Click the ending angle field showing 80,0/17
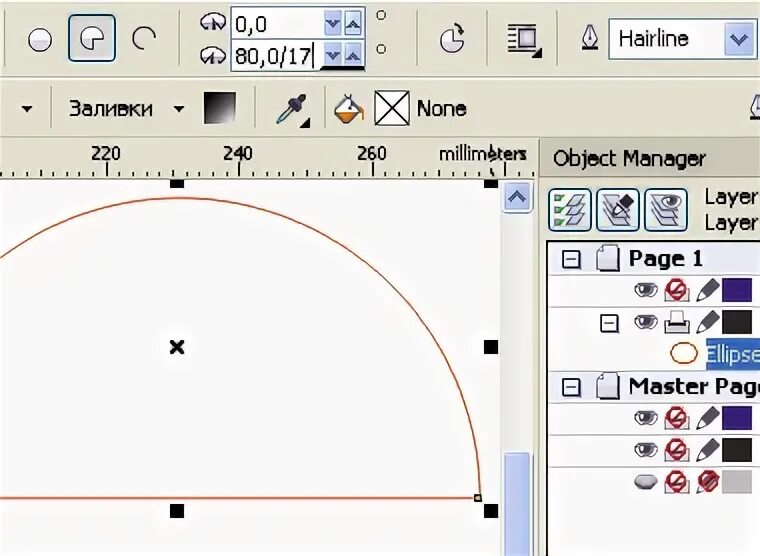Screen dimensions: 760x556 tap(277, 55)
